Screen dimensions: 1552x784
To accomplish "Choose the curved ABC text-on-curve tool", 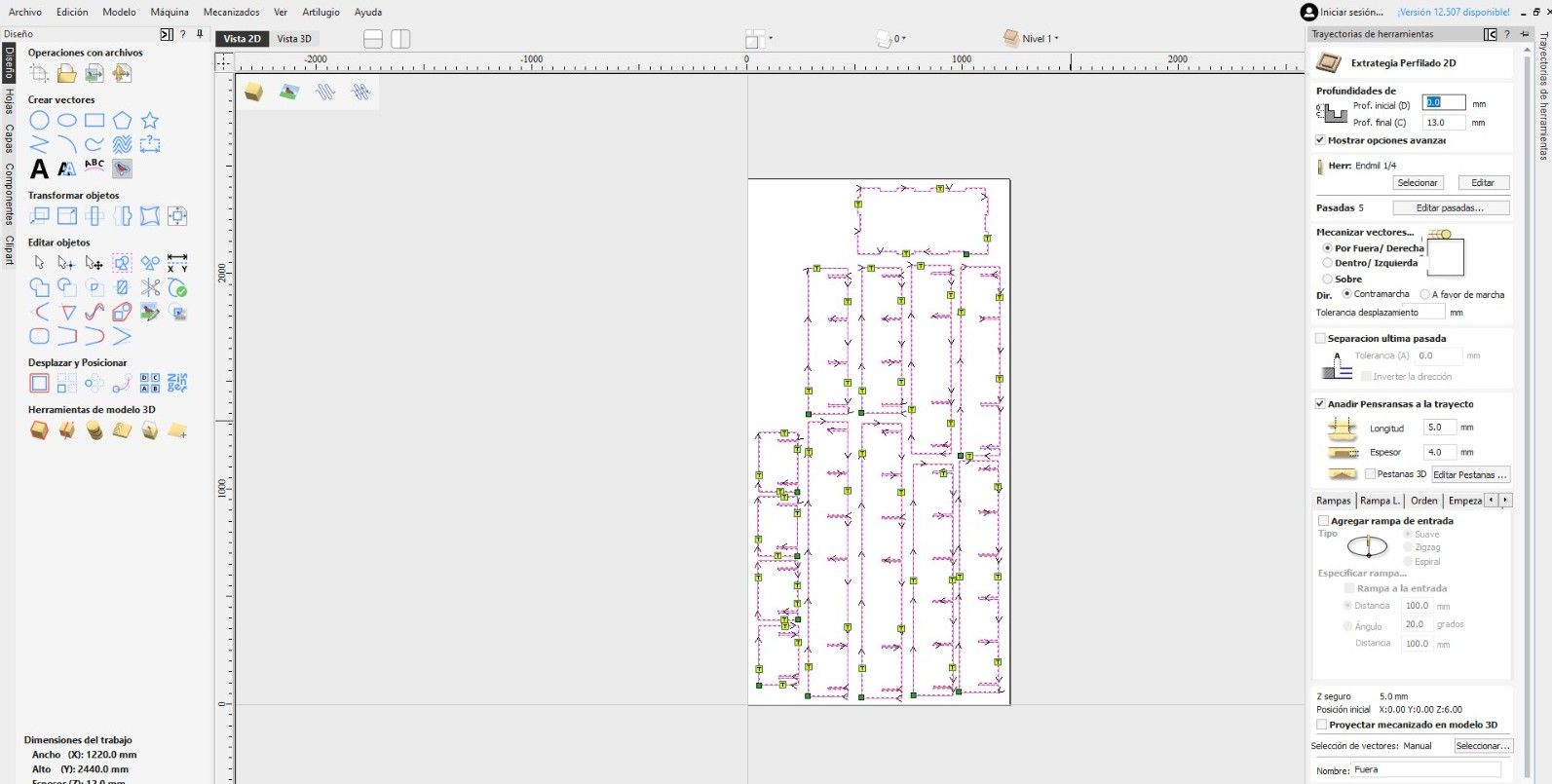I will 95,168.
